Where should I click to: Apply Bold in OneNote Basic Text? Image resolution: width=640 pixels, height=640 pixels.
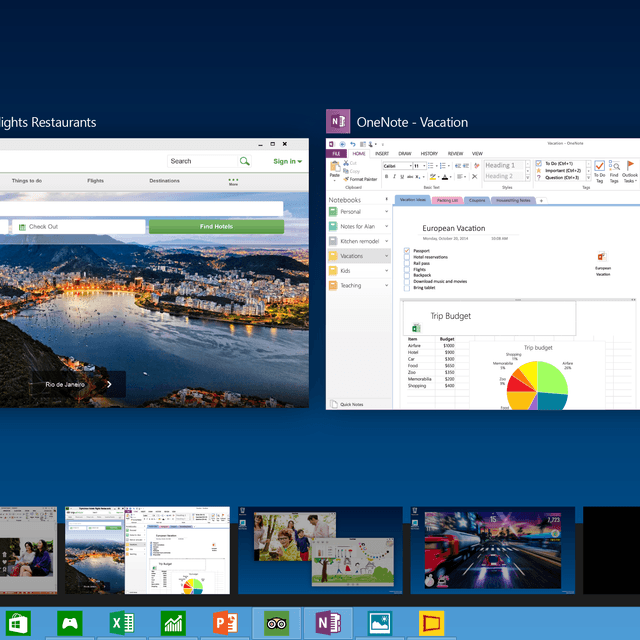click(x=387, y=176)
